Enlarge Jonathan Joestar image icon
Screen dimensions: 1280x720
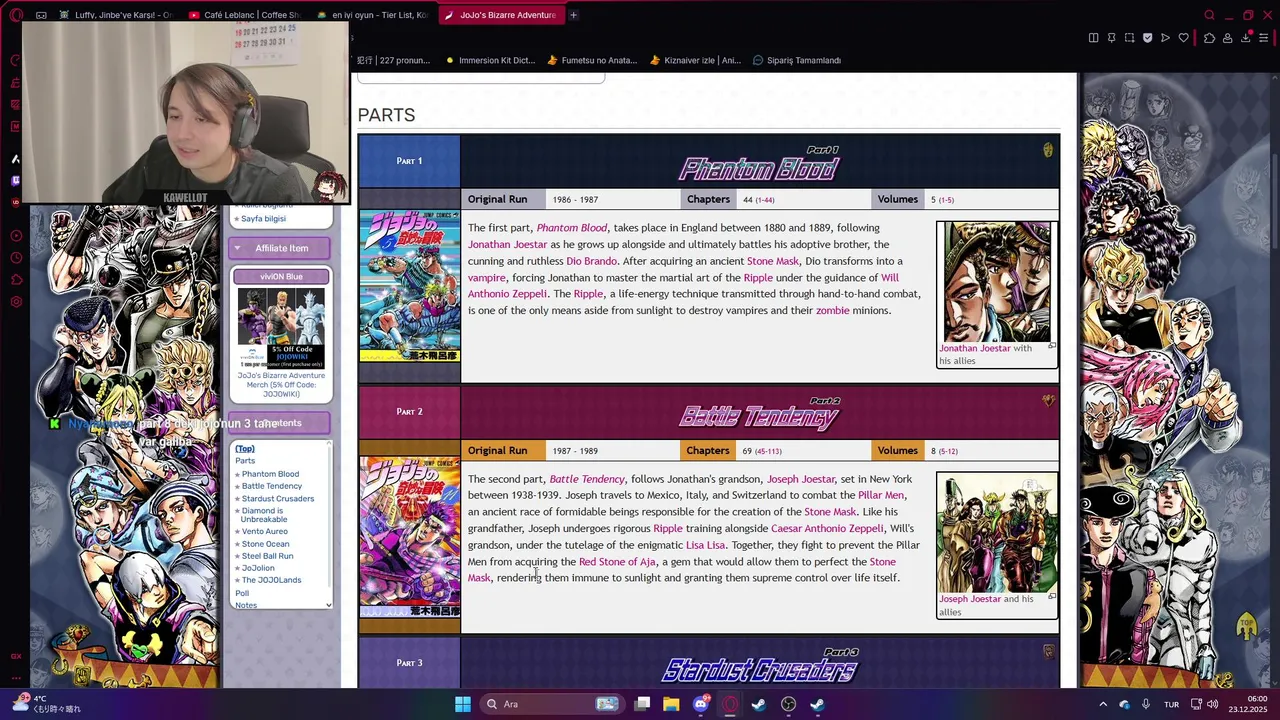click(1051, 346)
